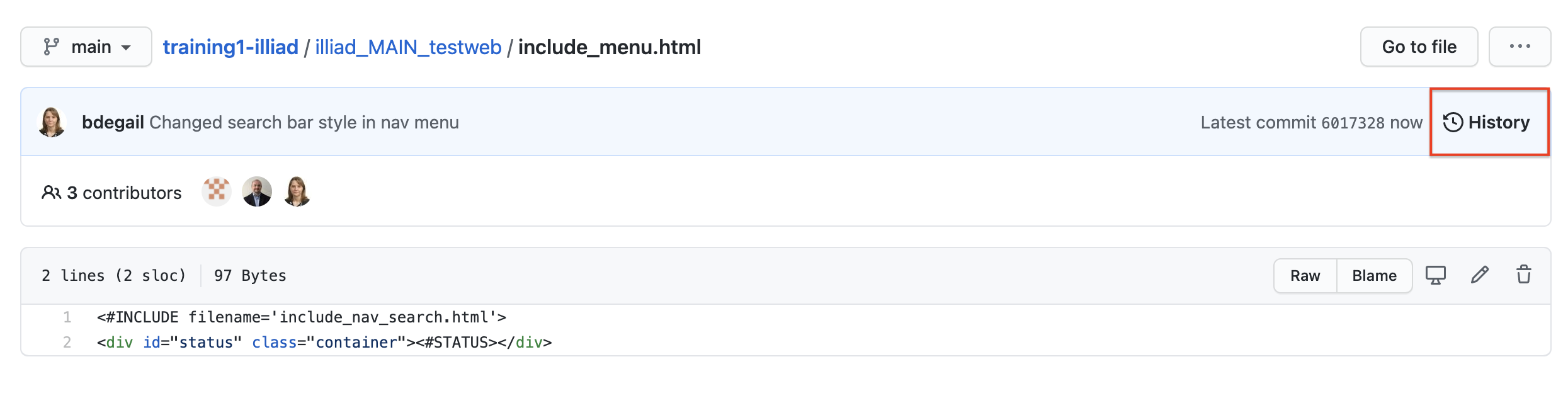1568x398 pixels.
Task: Open the main branch dropdown
Action: pos(86,47)
